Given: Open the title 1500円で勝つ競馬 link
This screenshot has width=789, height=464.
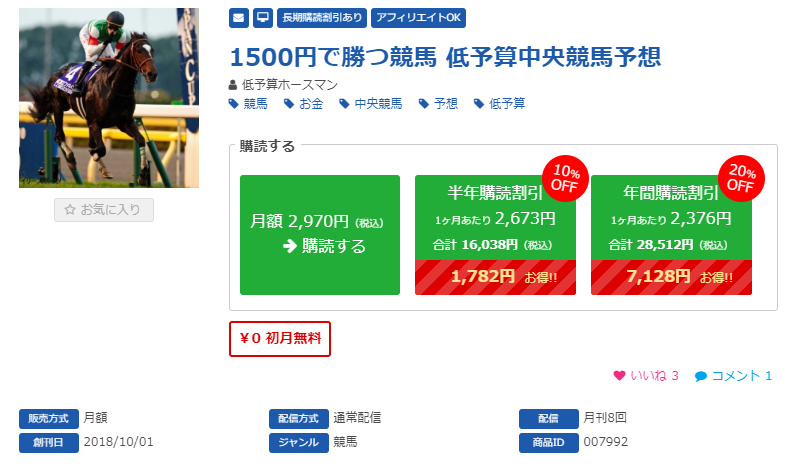Looking at the screenshot, I should [445, 57].
